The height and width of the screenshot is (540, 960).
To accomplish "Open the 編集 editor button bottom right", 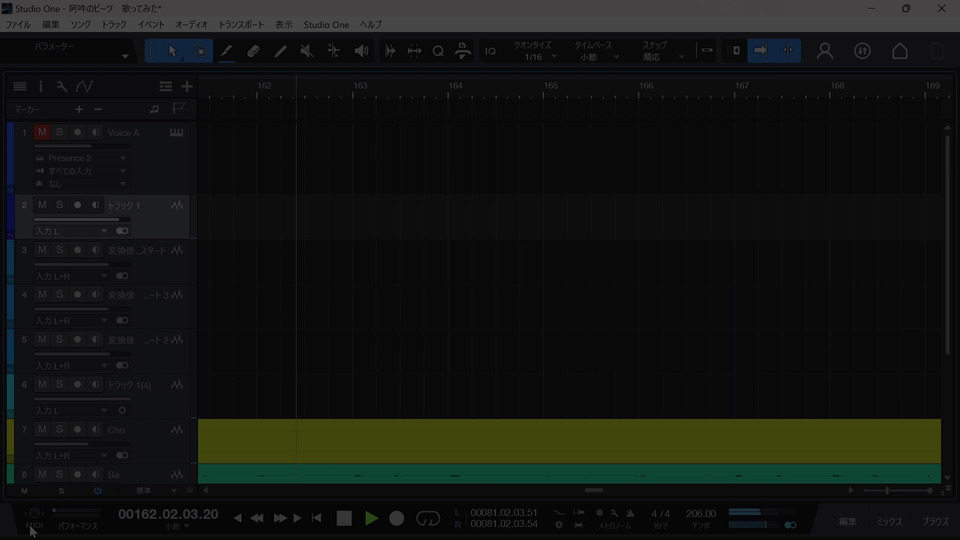I will click(847, 522).
